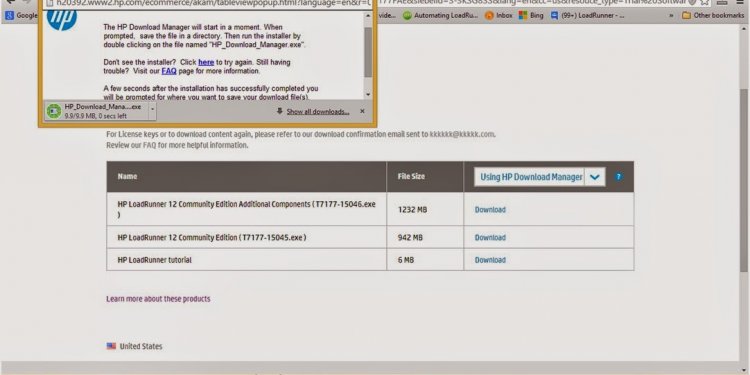Viewport: 750px width, 375px height.
Task: Open the downloaded HP_Download_Manager exe item
Action: pos(96,111)
